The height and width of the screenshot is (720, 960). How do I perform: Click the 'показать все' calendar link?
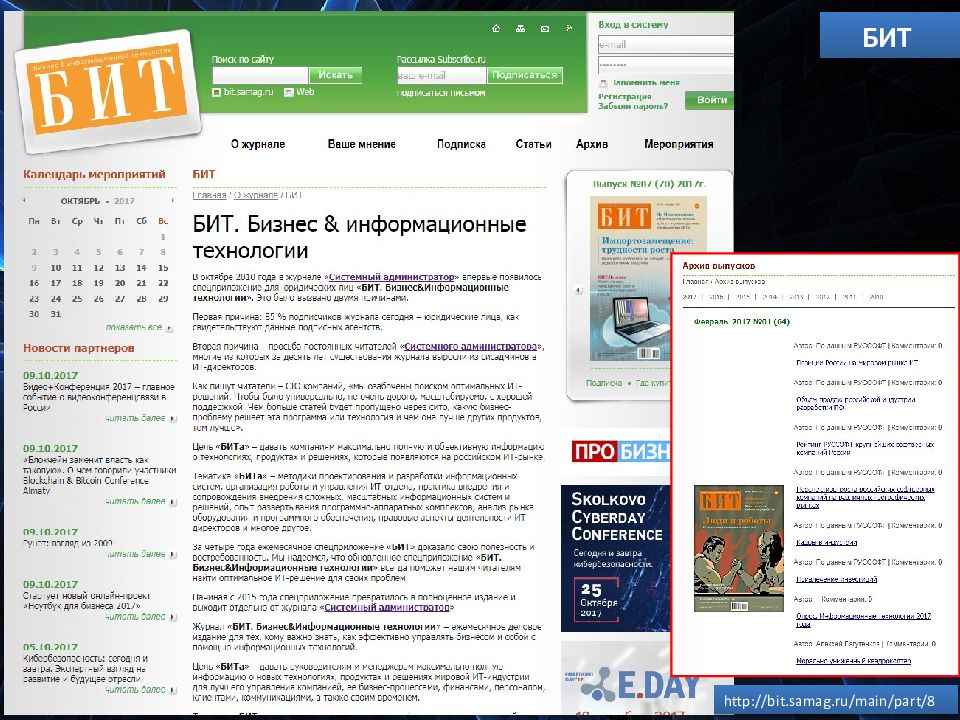click(133, 328)
